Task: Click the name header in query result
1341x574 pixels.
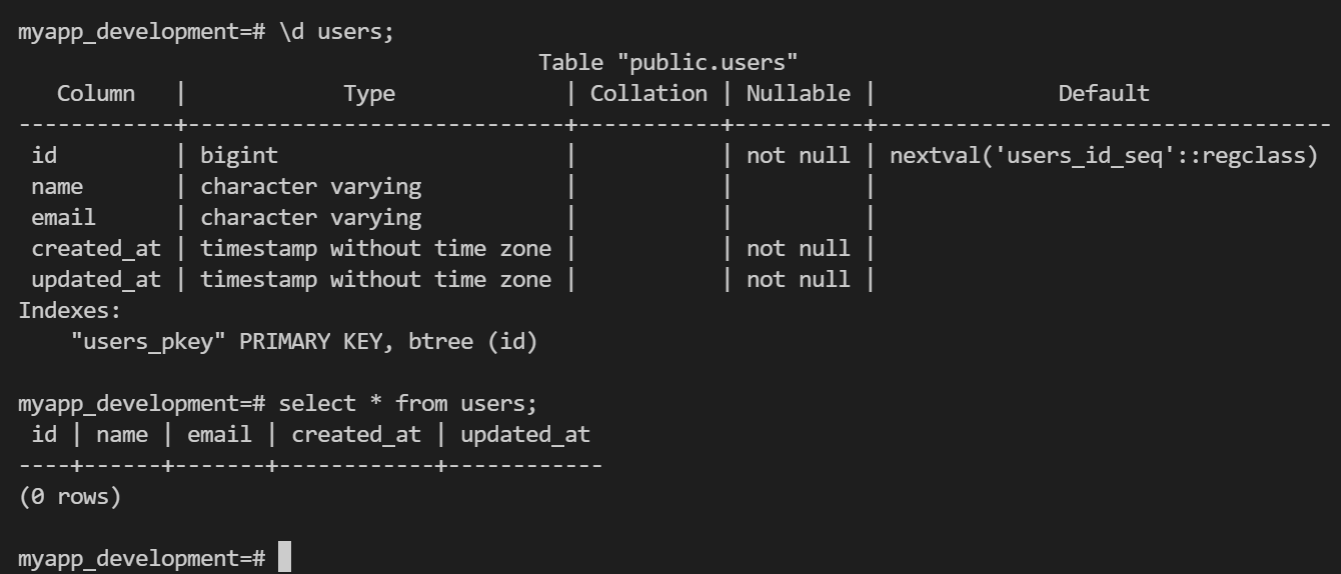Action: pos(122,435)
